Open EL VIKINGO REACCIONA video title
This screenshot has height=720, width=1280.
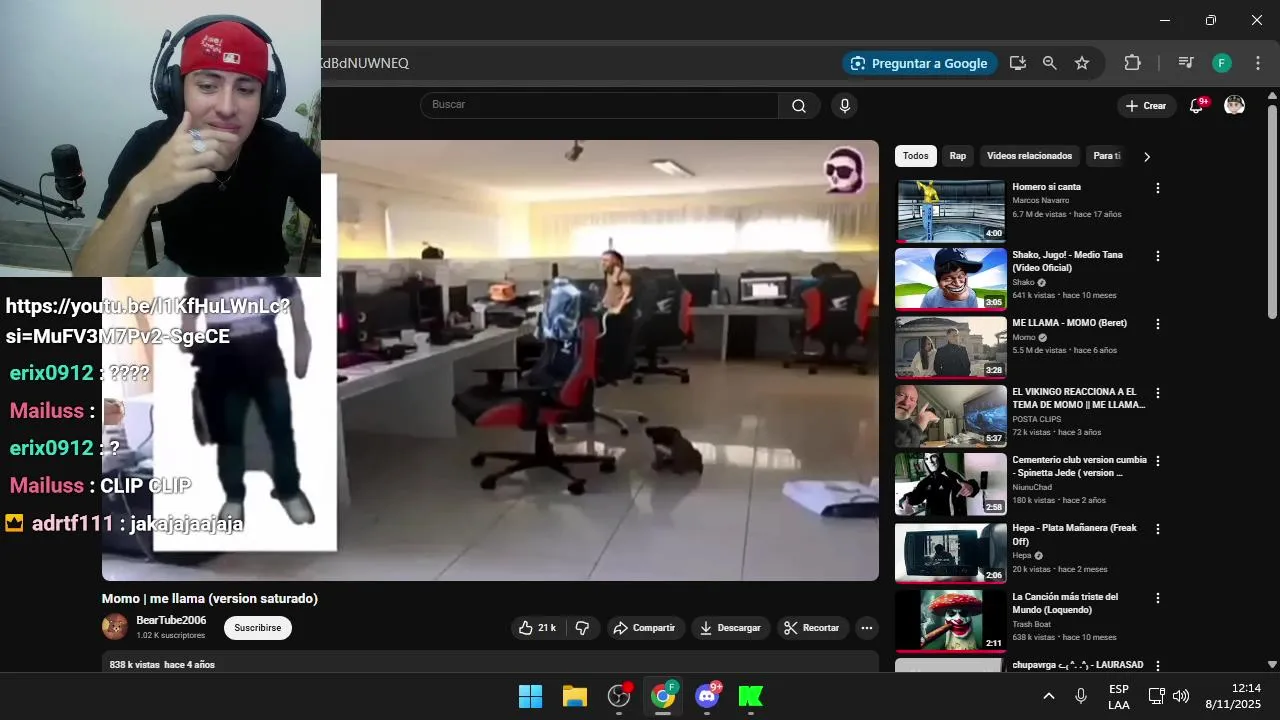pyautogui.click(x=1078, y=398)
